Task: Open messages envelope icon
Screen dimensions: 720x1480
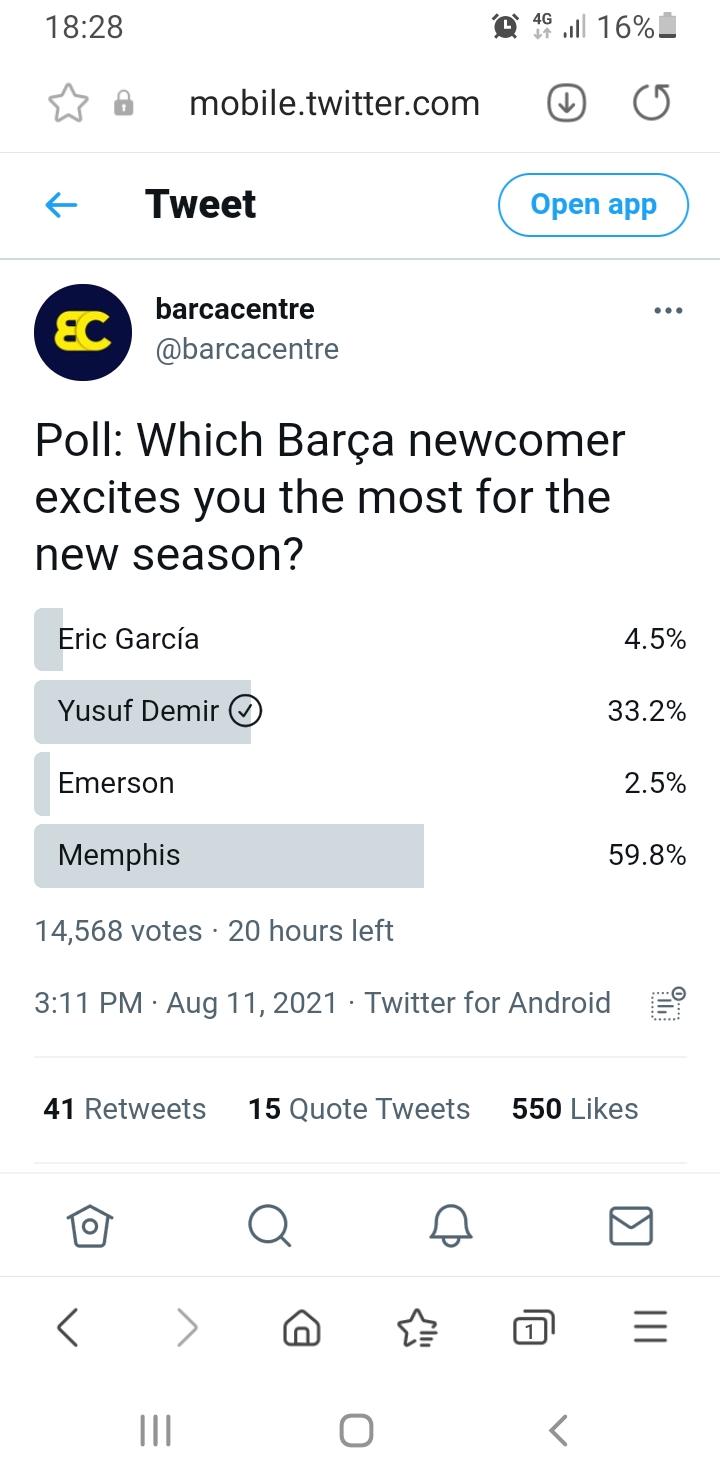Action: (x=631, y=1225)
